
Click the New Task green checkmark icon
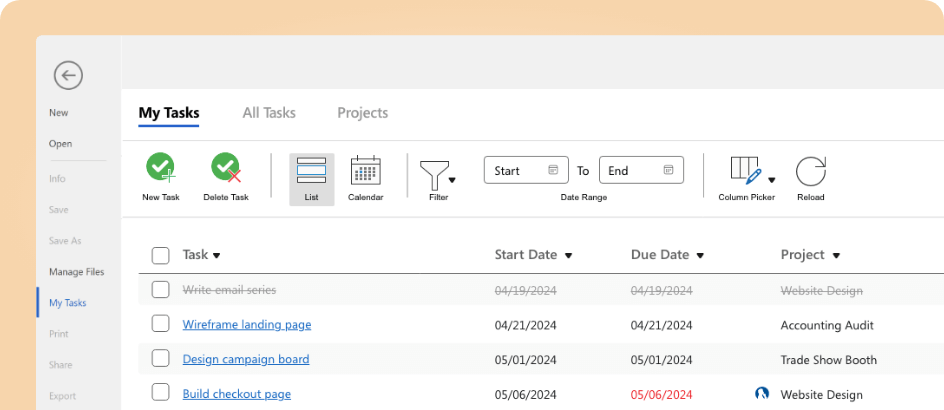coord(161,168)
